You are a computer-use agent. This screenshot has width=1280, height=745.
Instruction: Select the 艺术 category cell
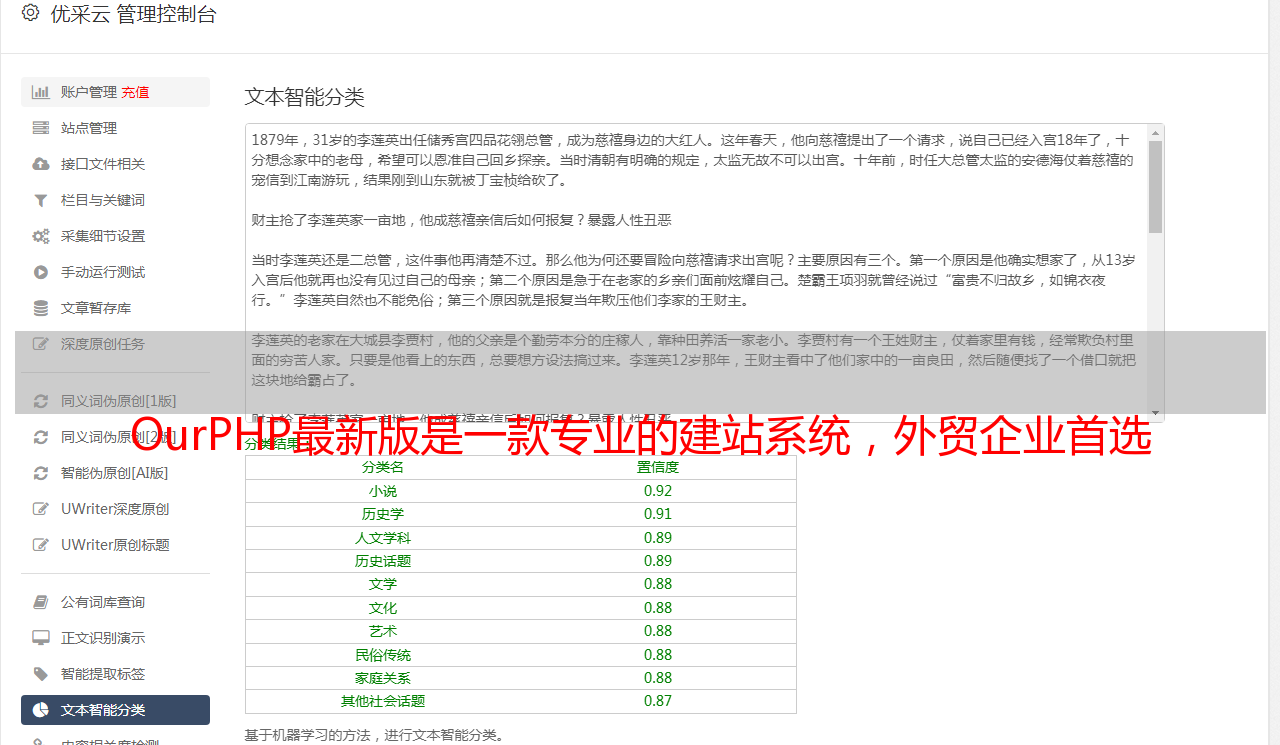point(383,631)
